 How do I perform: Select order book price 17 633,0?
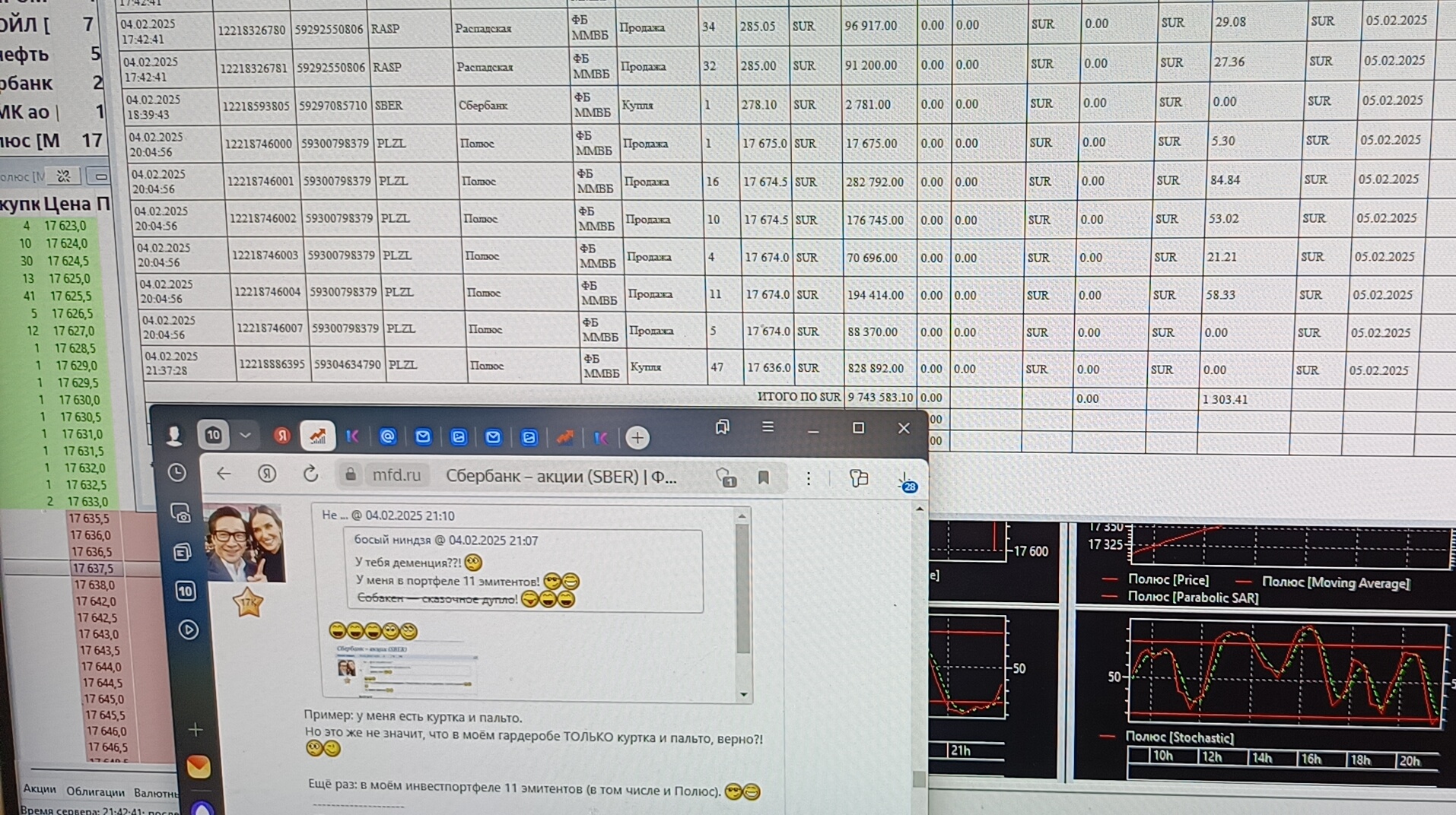87,502
